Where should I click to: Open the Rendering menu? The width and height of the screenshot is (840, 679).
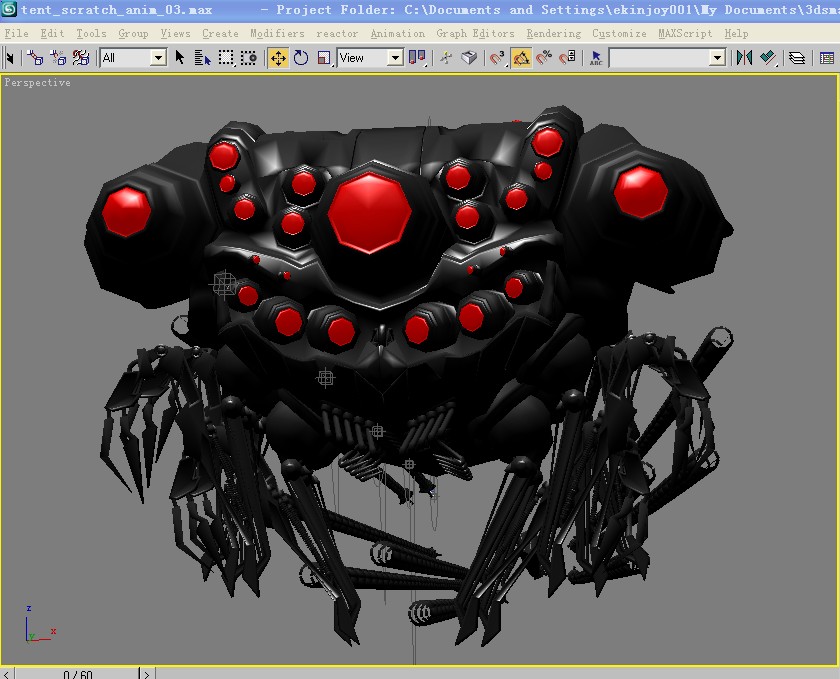[553, 33]
